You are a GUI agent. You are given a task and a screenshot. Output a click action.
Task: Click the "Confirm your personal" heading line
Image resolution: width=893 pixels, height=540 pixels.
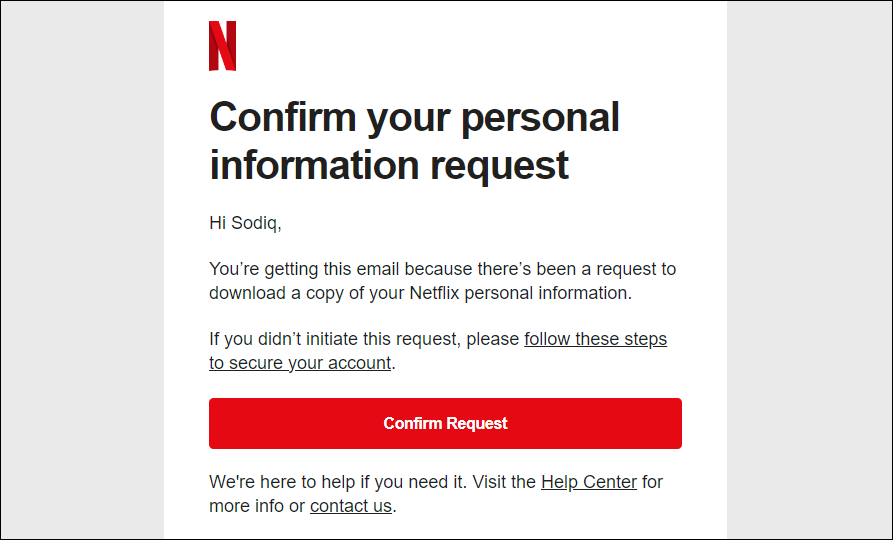tap(414, 118)
